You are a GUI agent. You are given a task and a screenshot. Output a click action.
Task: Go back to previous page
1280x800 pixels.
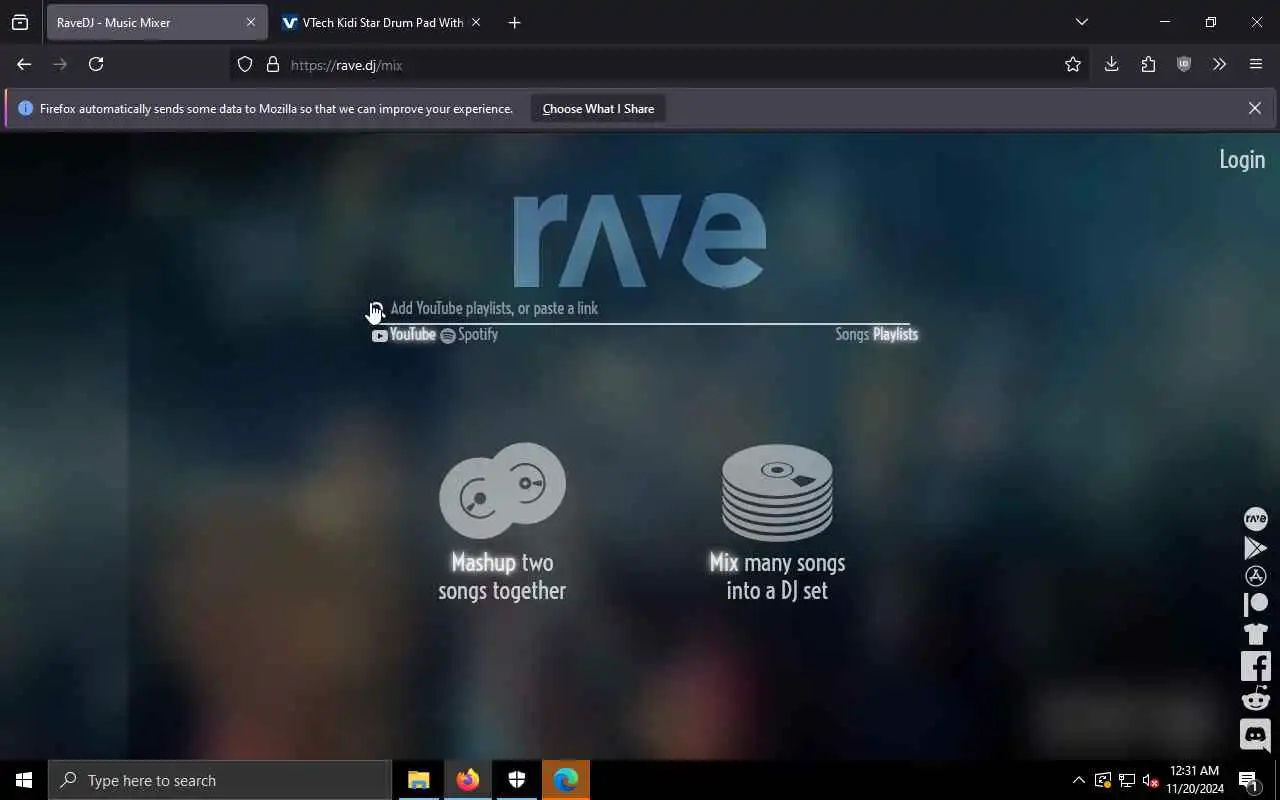pyautogui.click(x=24, y=64)
